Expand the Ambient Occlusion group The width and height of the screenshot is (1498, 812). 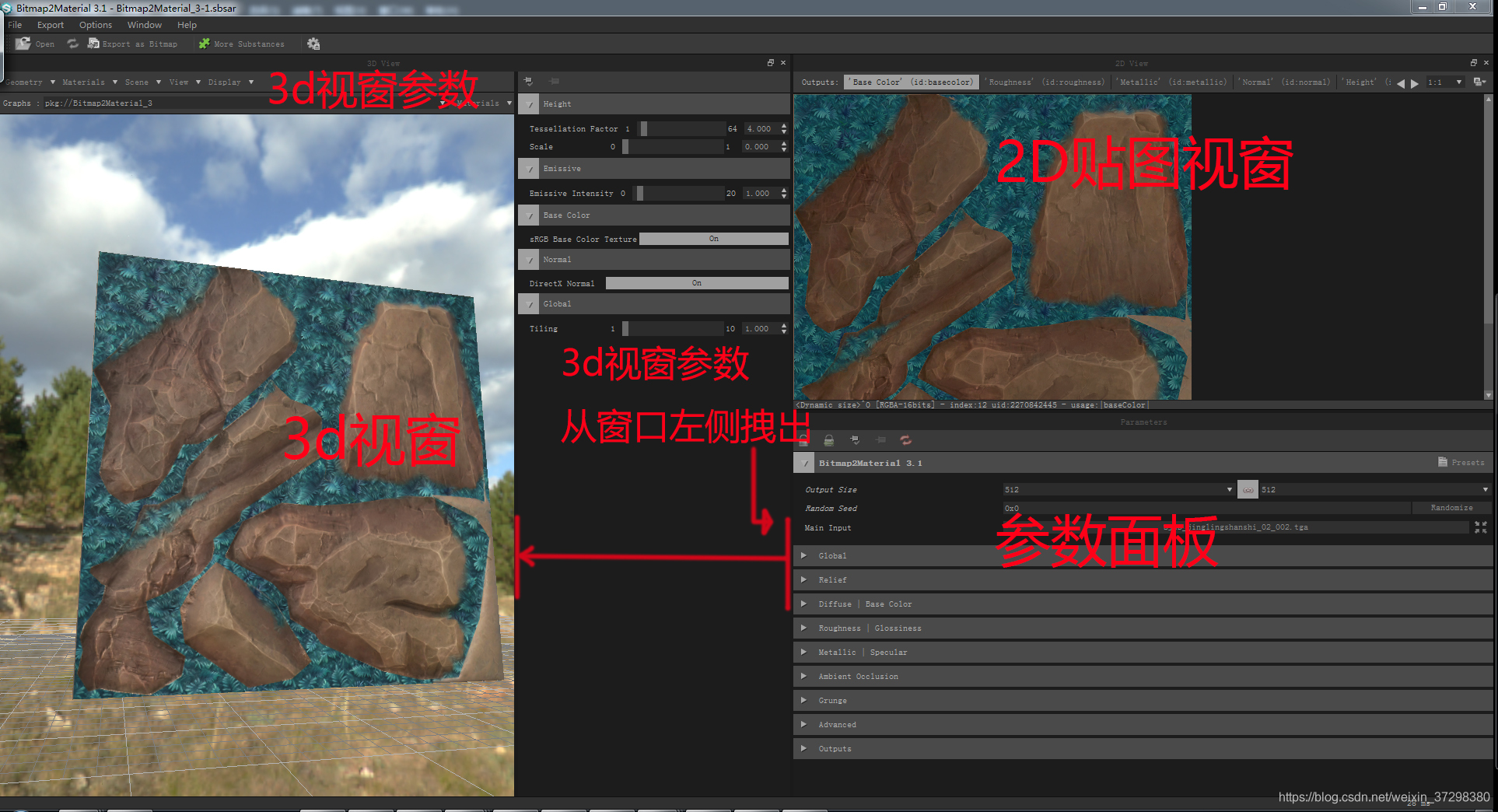803,676
